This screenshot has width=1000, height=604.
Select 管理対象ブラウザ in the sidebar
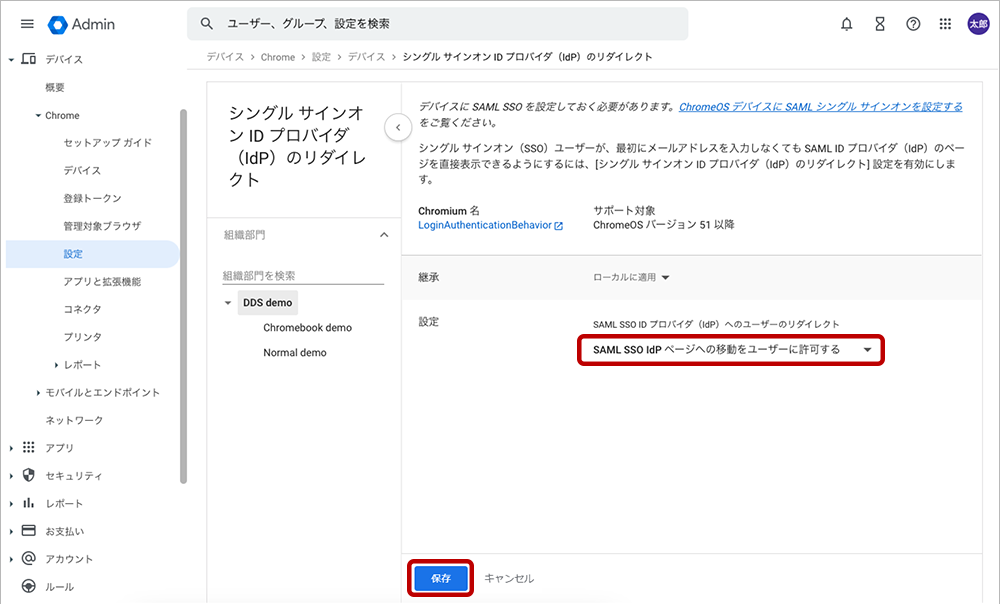click(x=102, y=226)
